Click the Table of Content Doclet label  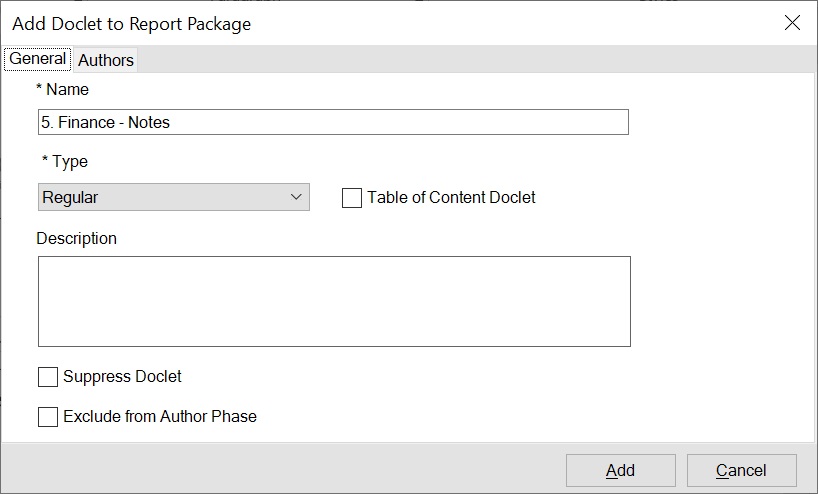click(451, 198)
